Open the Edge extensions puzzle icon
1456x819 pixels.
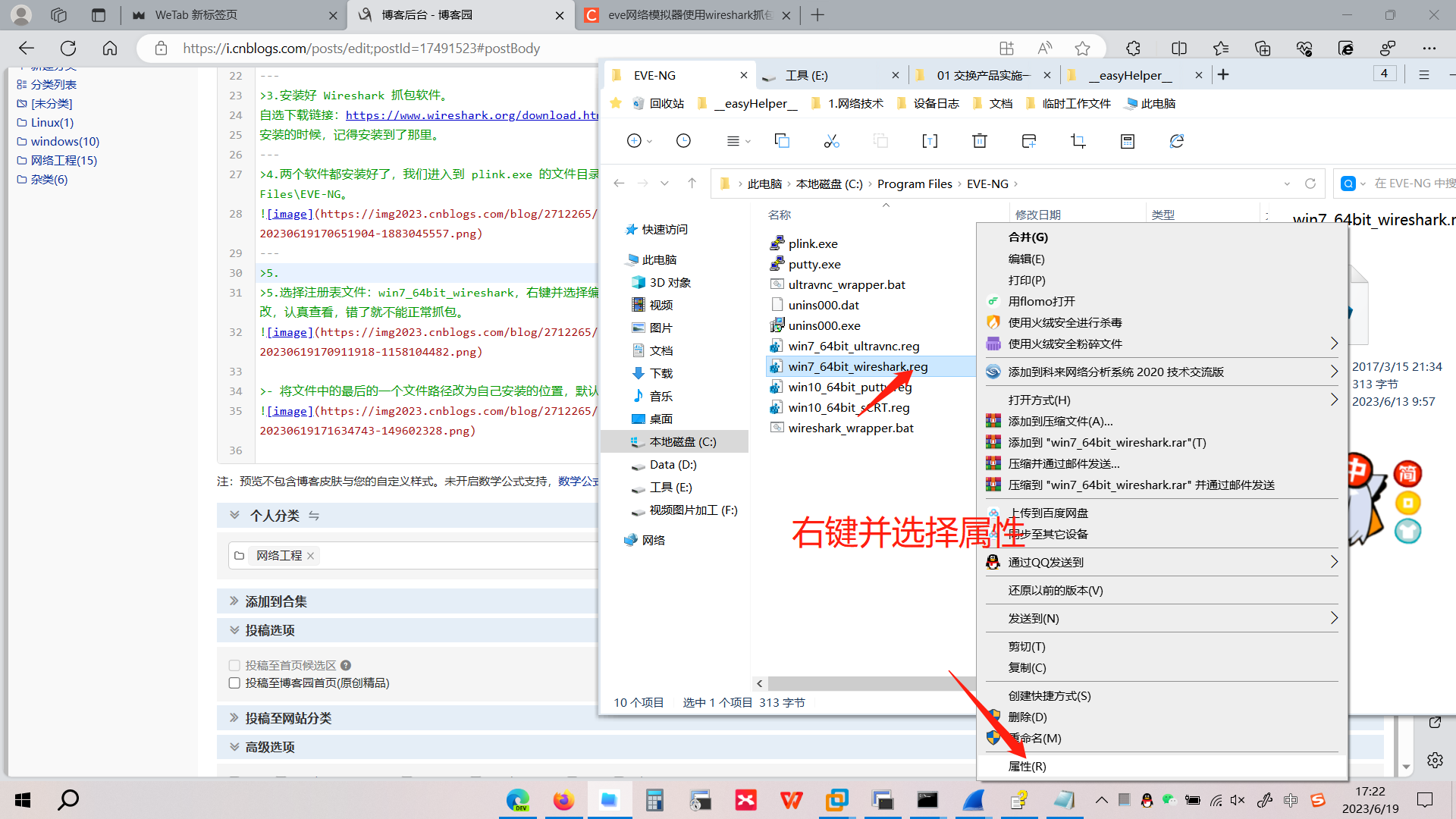[x=1133, y=48]
